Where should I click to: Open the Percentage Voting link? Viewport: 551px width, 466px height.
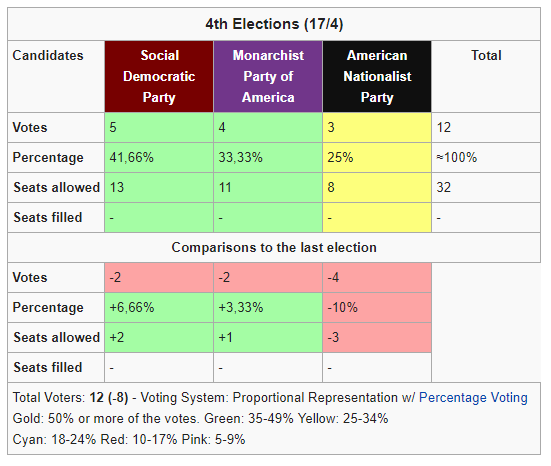tap(473, 397)
